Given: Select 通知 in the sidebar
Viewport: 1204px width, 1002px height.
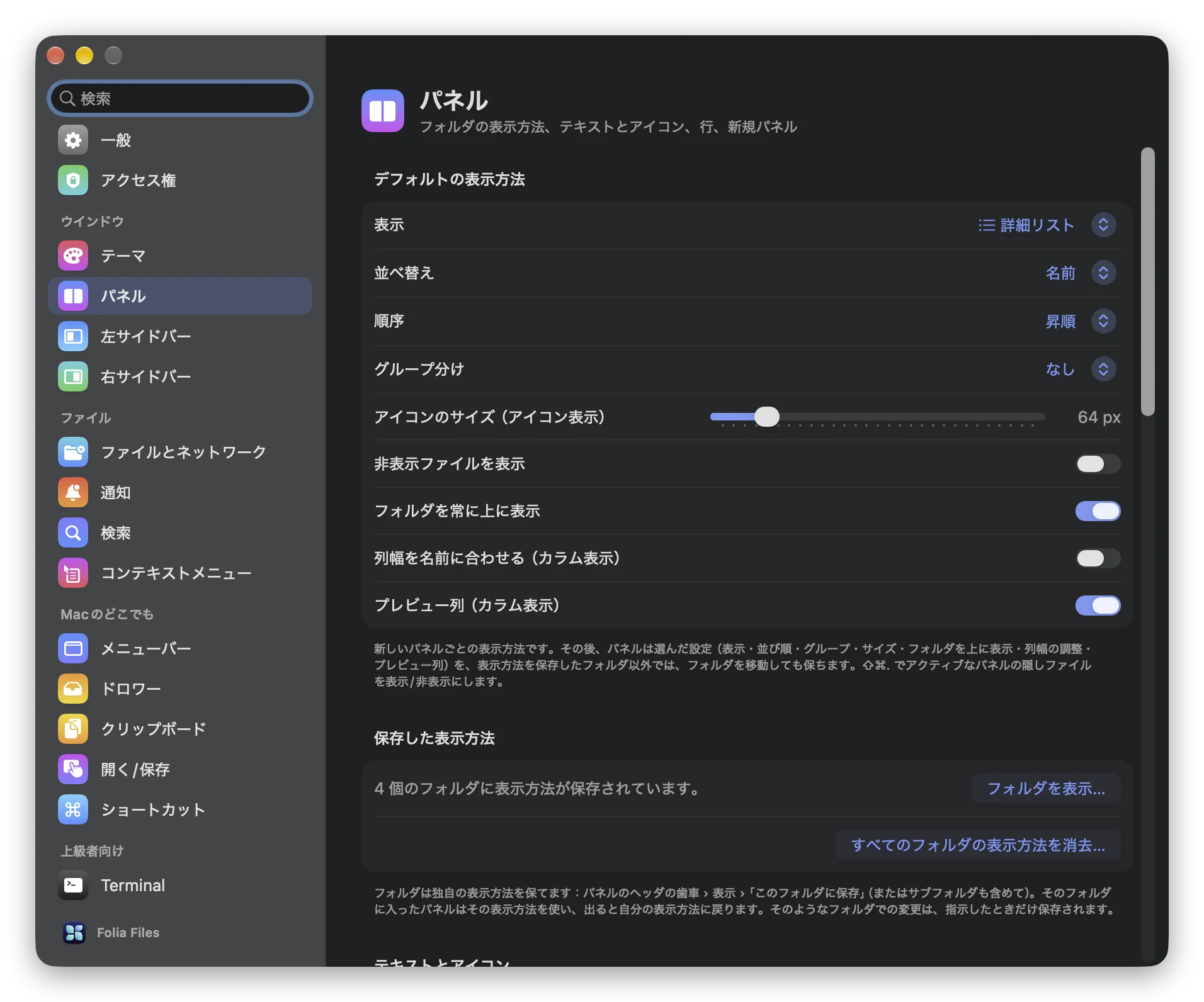Looking at the screenshot, I should click(180, 492).
